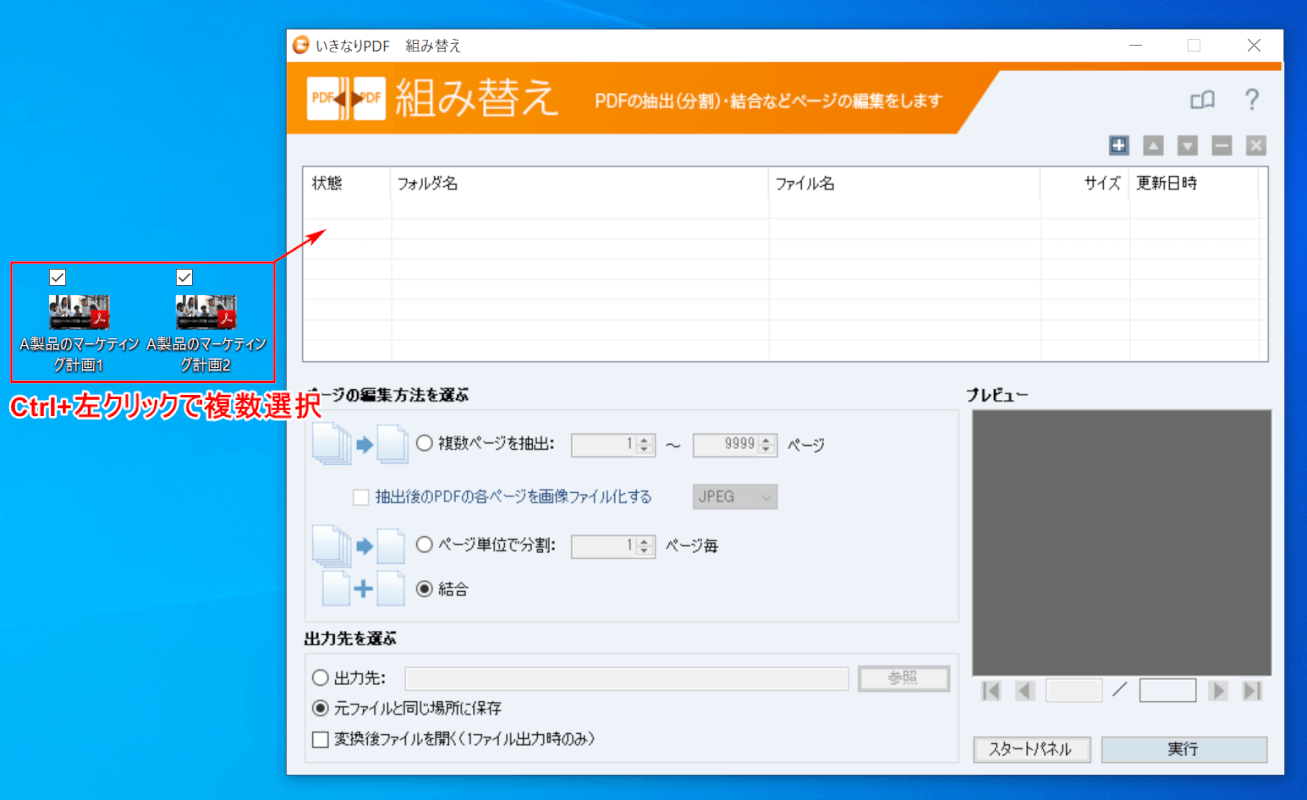Open the manual book icon
Image resolution: width=1307 pixels, height=800 pixels.
coord(1202,100)
